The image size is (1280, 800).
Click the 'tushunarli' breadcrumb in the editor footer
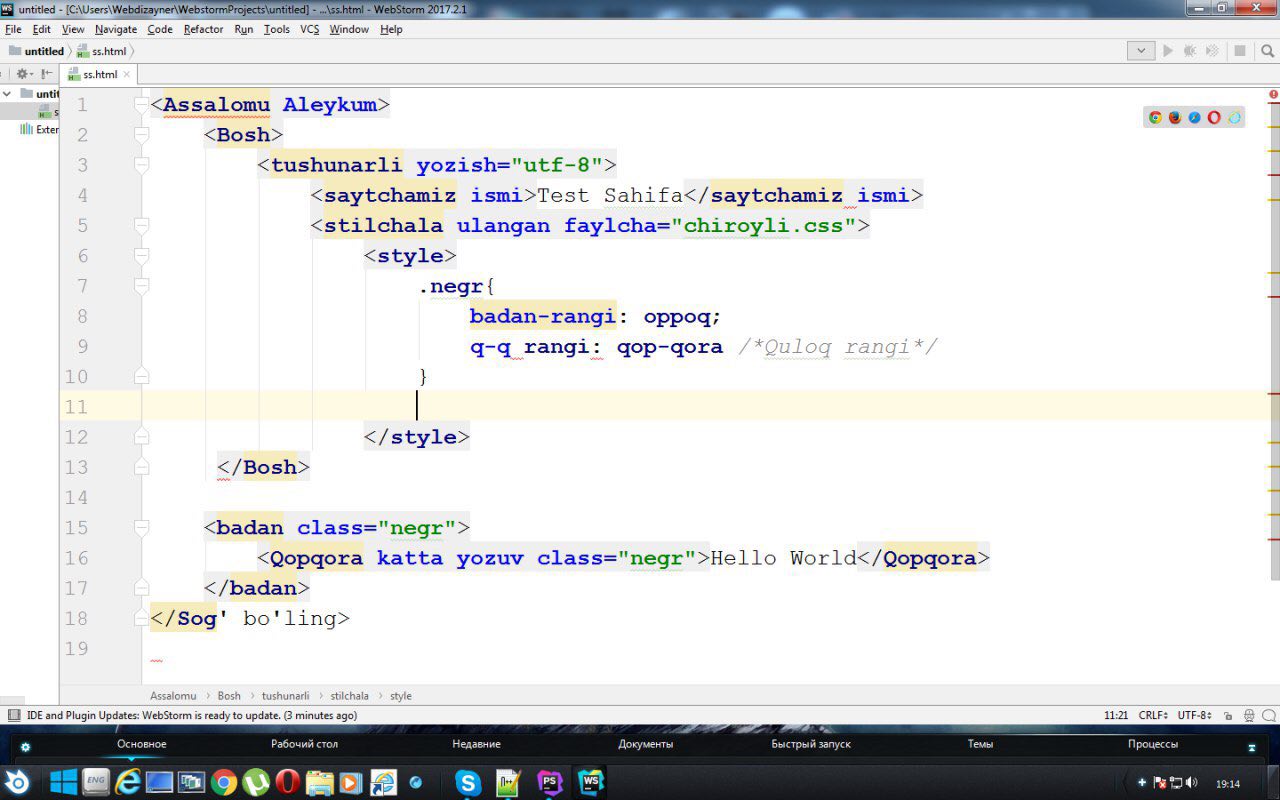point(285,695)
